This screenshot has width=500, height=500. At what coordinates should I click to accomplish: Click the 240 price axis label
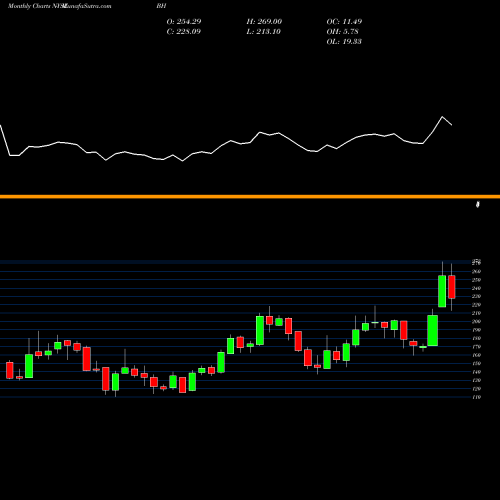pyautogui.click(x=476, y=288)
